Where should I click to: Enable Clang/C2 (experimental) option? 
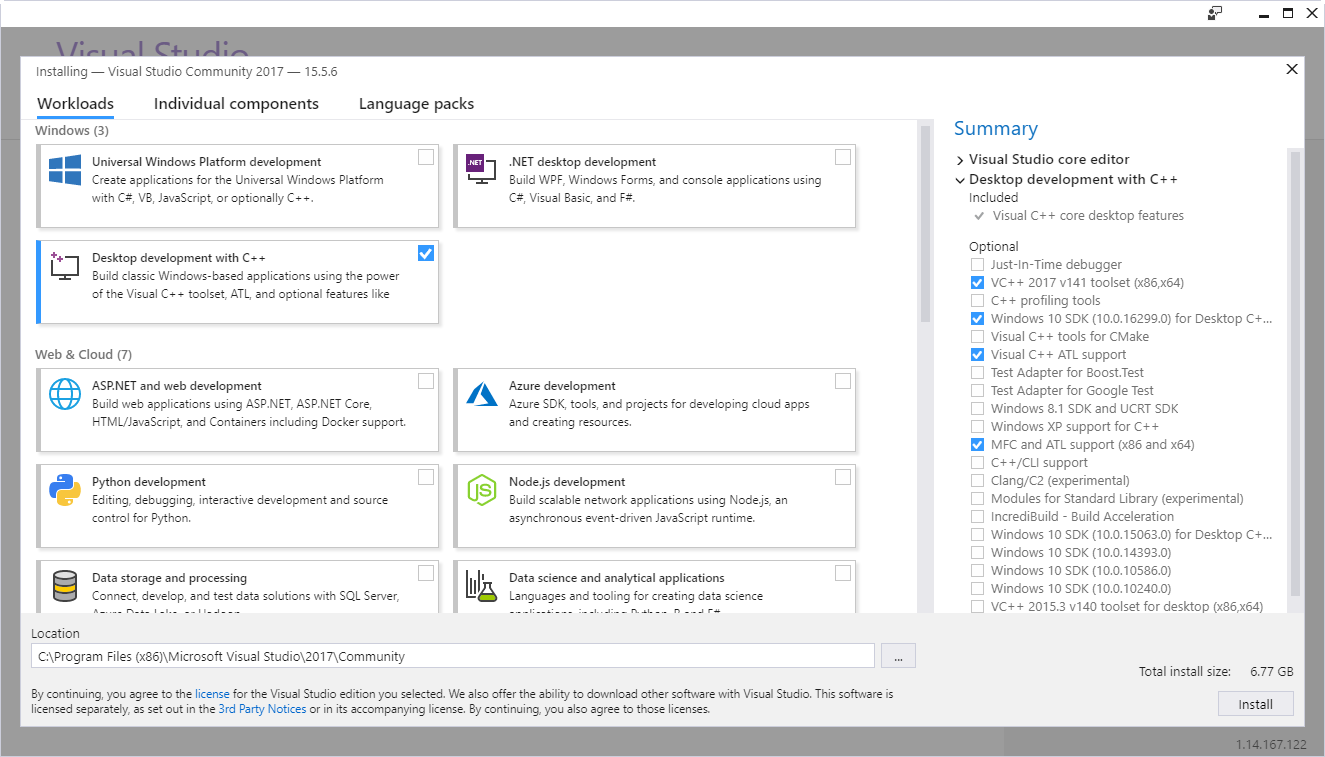977,481
